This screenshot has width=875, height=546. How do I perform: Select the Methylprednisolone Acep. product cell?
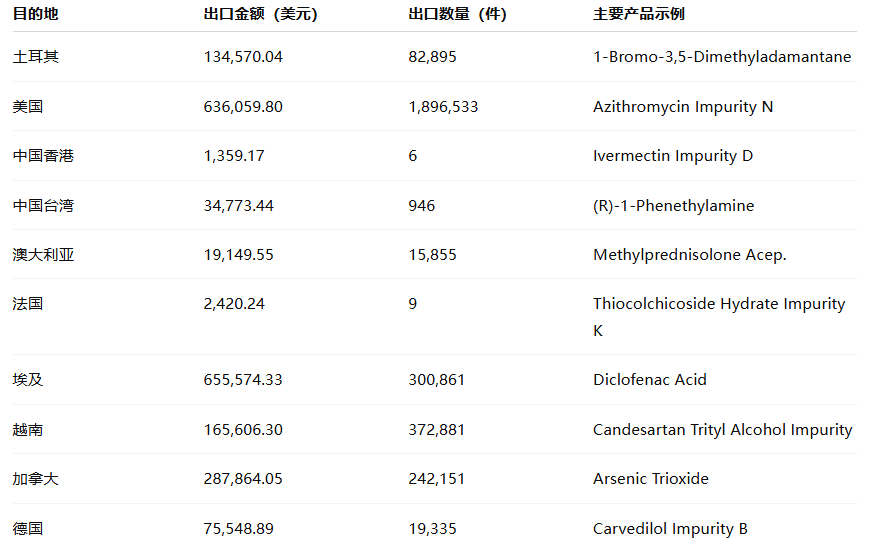point(689,255)
